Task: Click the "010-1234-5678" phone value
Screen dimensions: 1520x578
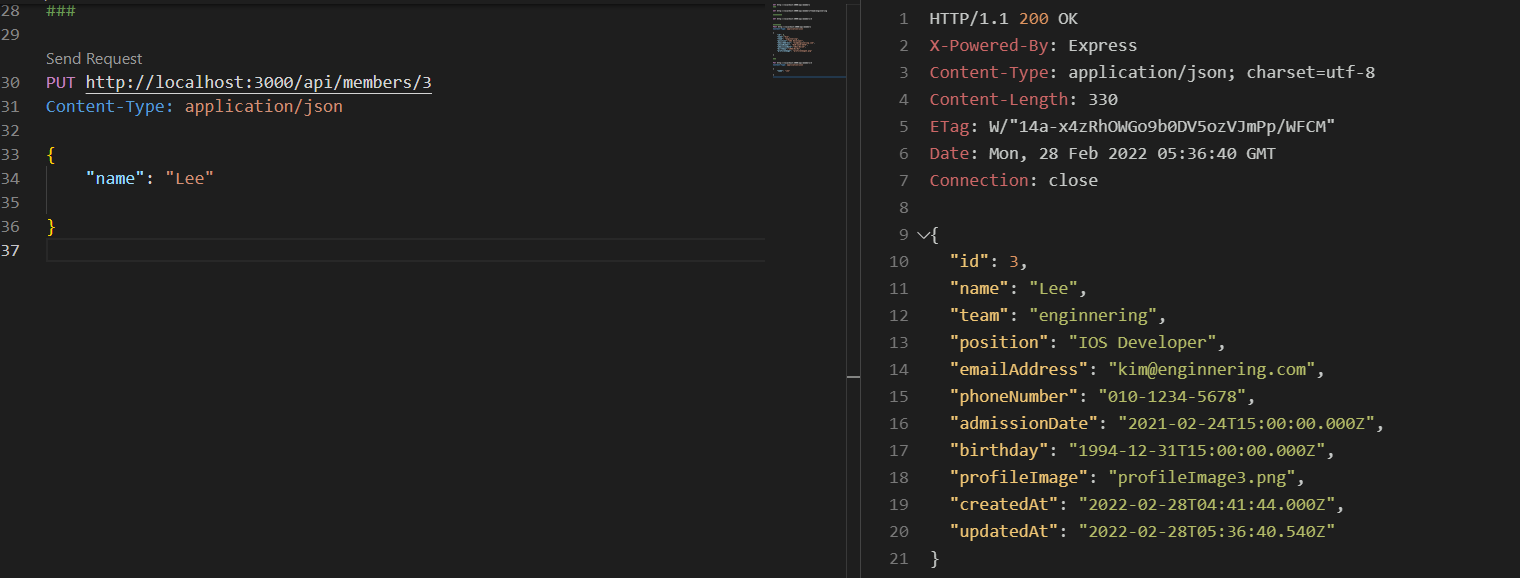Action: pyautogui.click(x=1172, y=397)
